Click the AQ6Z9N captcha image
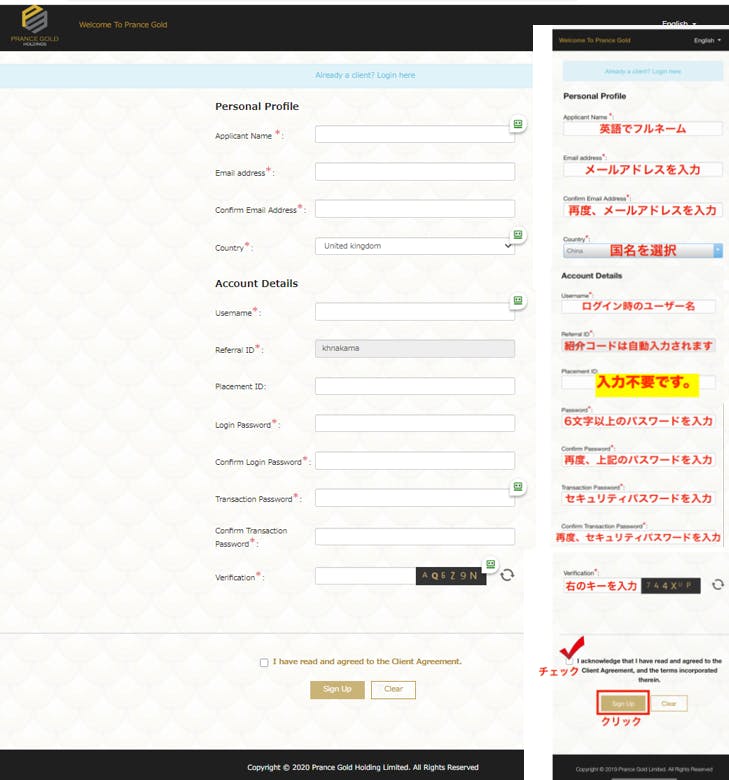 [x=451, y=576]
